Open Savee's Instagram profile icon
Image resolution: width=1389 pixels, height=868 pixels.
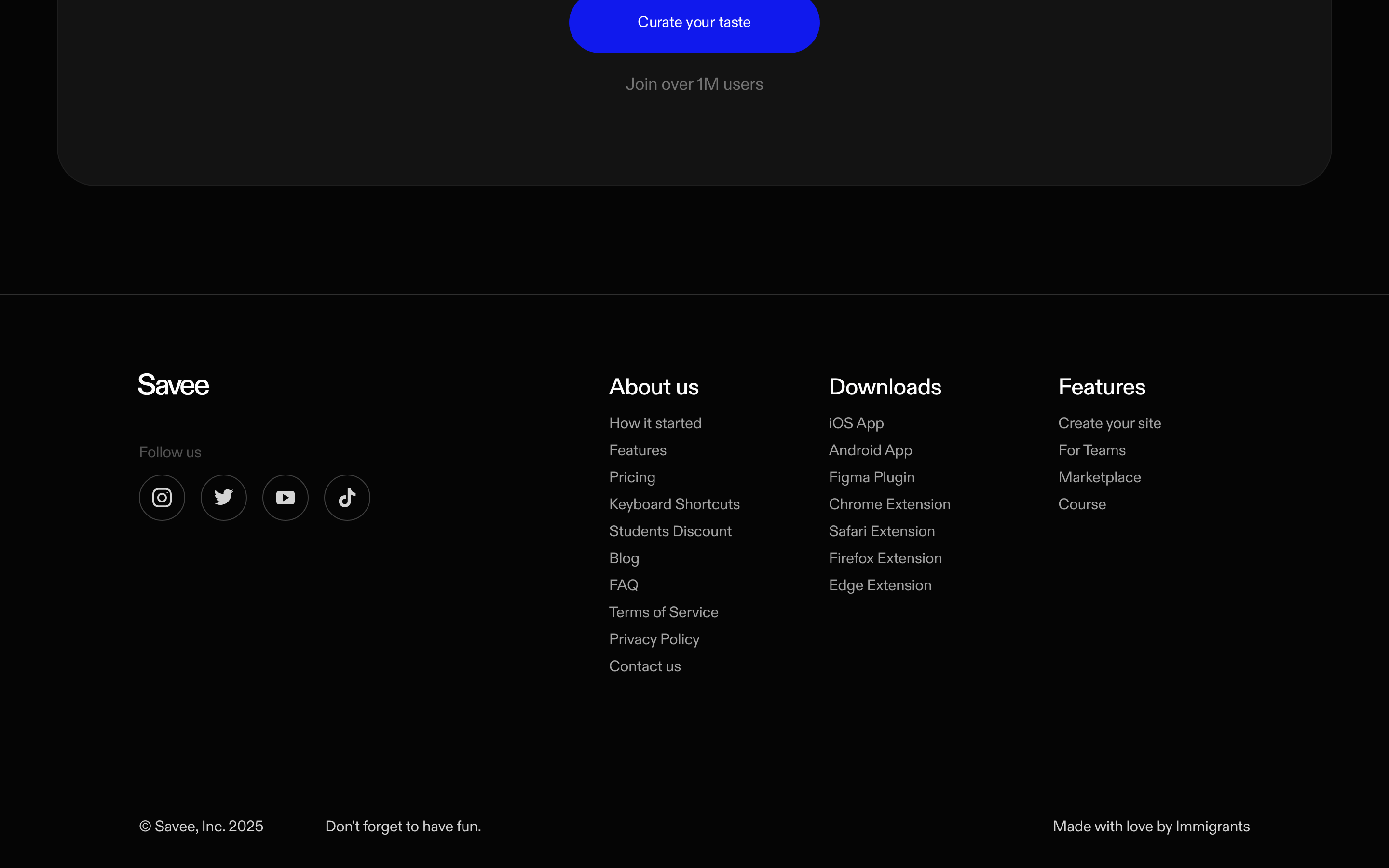point(162,497)
